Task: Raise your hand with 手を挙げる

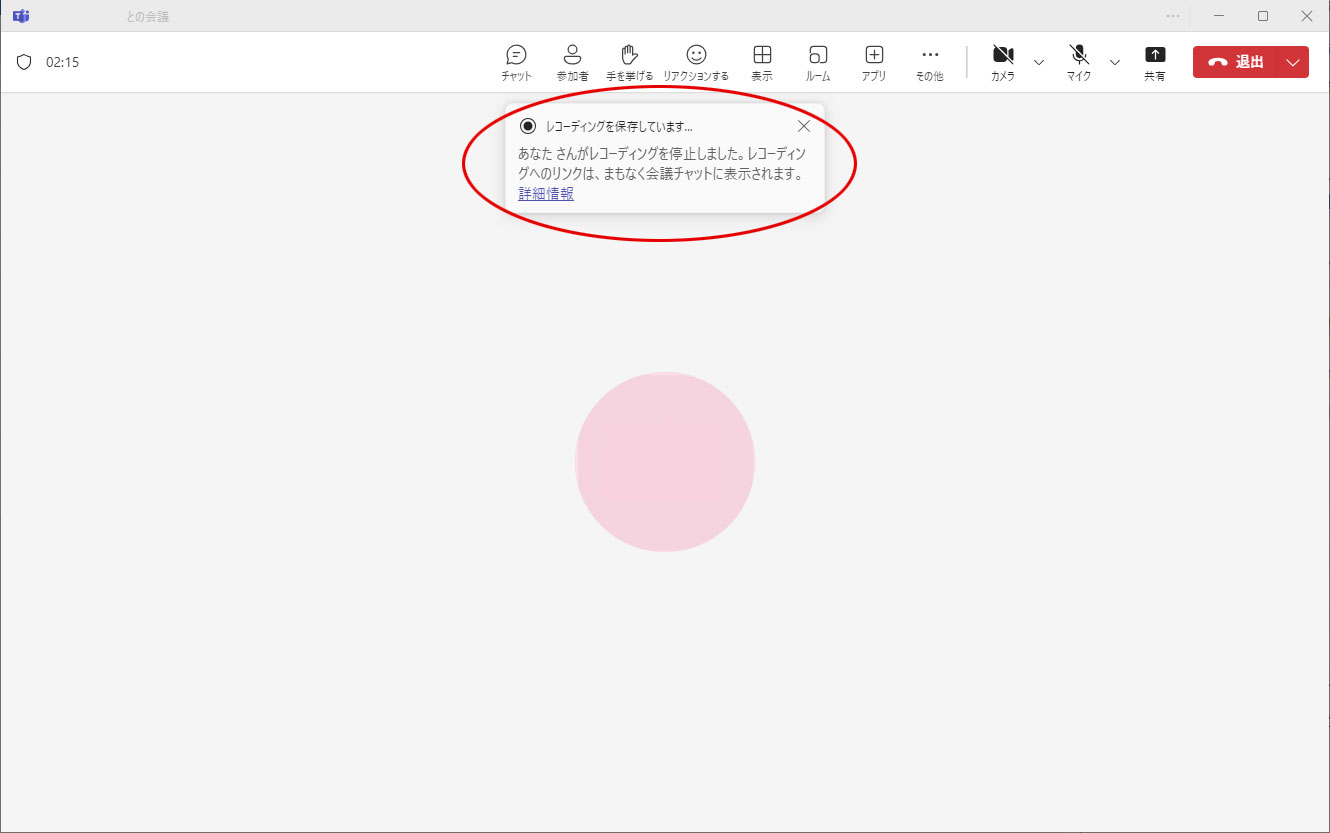Action: 629,61
